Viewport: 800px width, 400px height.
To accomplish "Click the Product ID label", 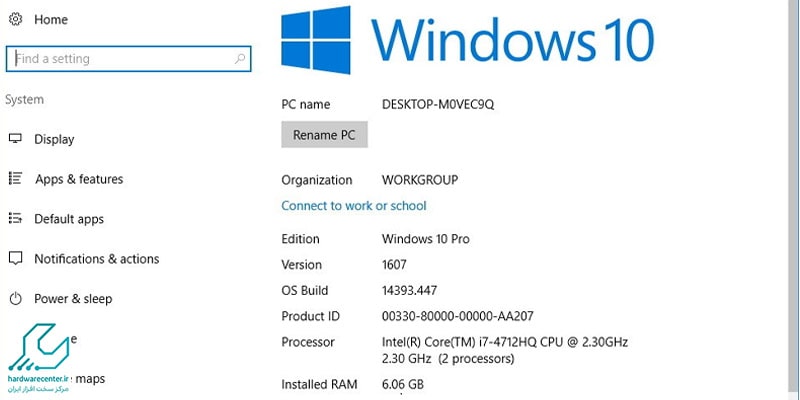I will [310, 316].
